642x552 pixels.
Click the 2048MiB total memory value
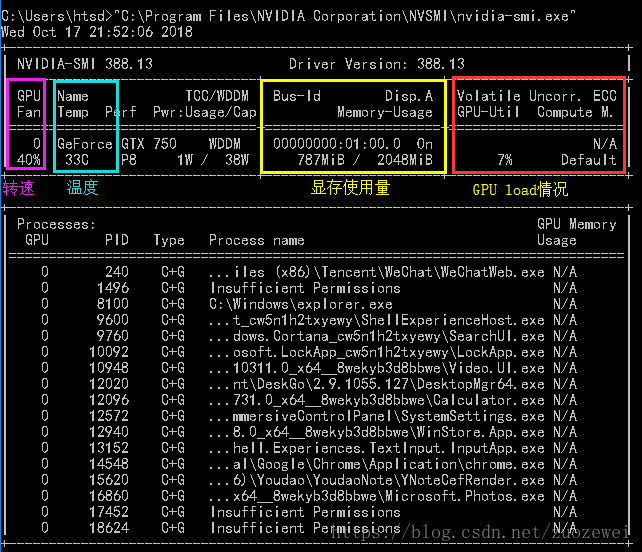click(405, 160)
